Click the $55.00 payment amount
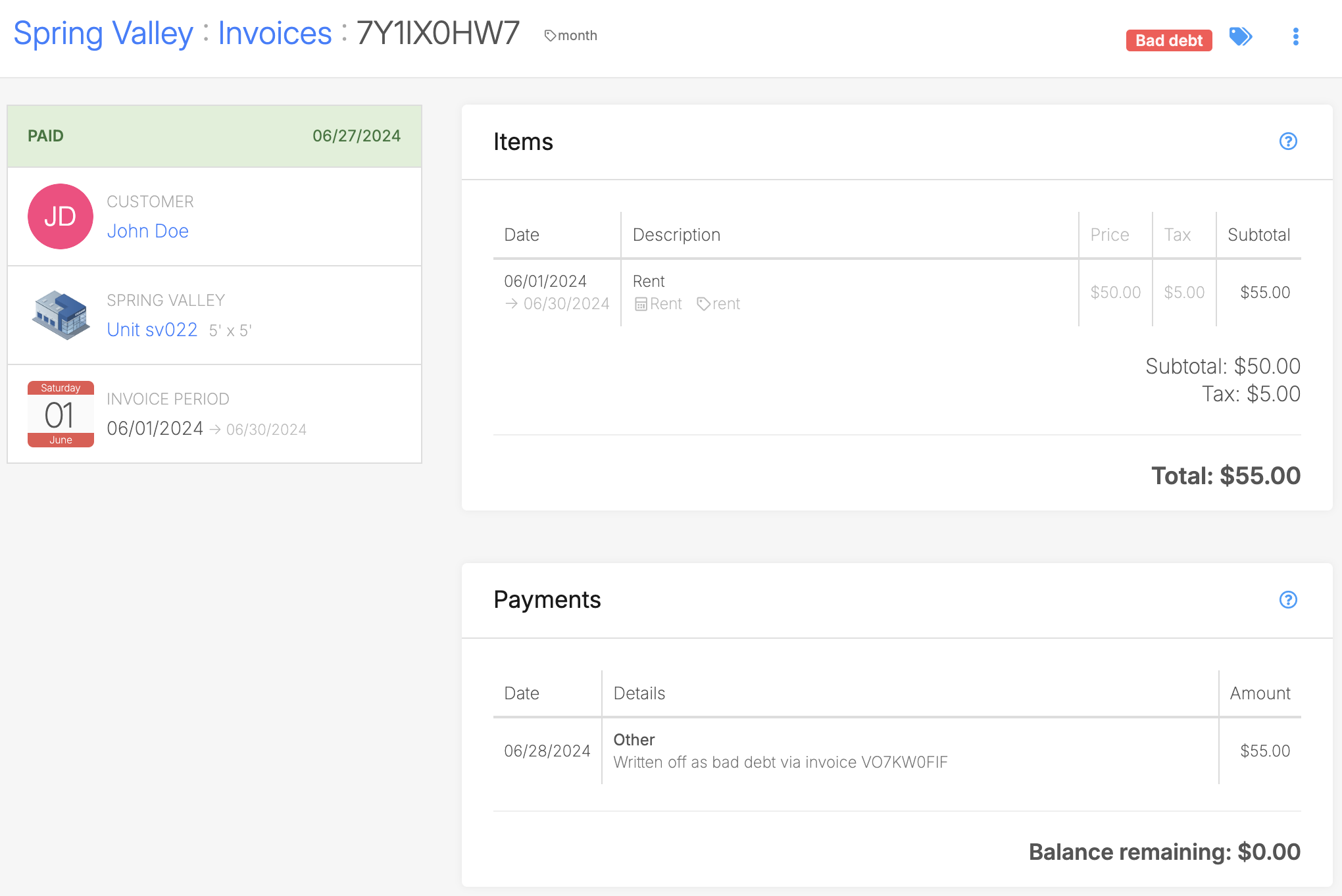Viewport: 1342px width, 896px height. [1265, 751]
